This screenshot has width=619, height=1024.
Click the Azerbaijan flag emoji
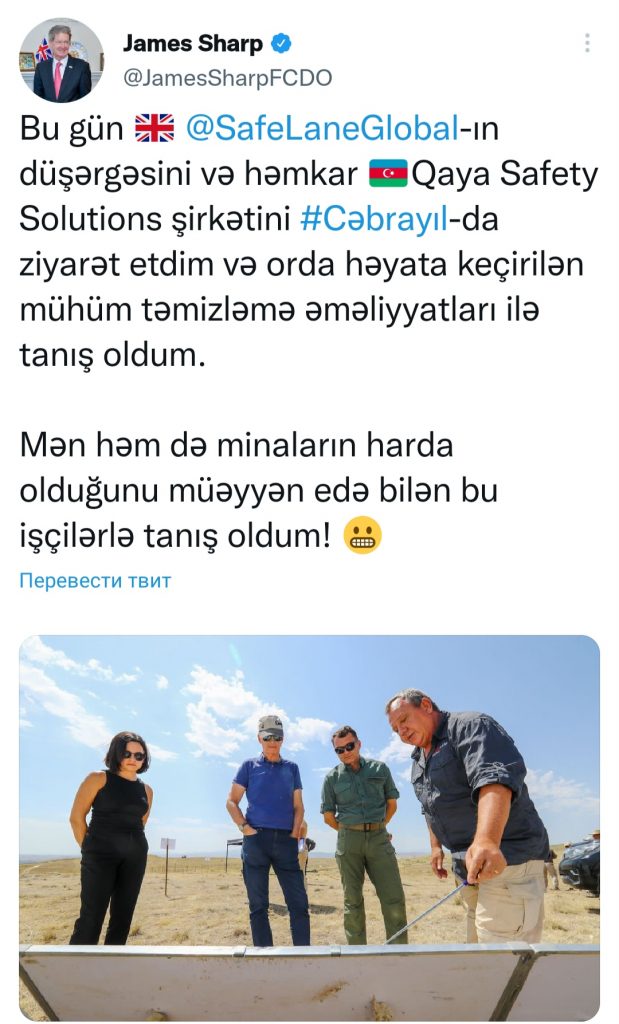coord(388,174)
